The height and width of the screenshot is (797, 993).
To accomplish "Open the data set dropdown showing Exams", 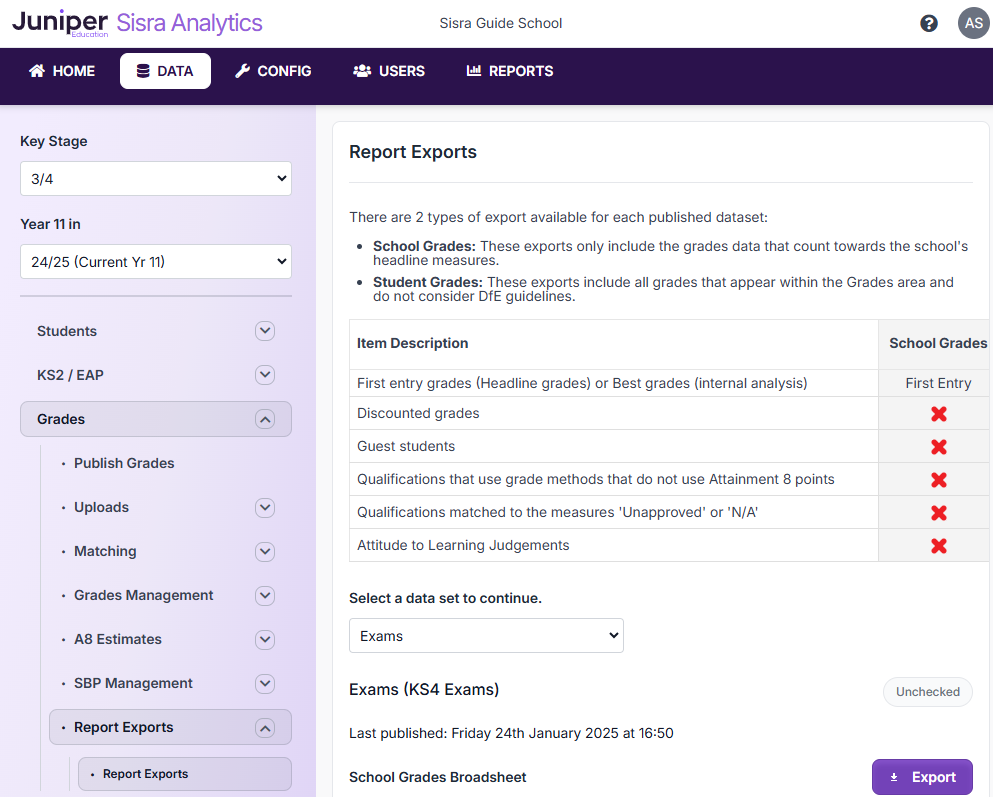I will click(486, 636).
